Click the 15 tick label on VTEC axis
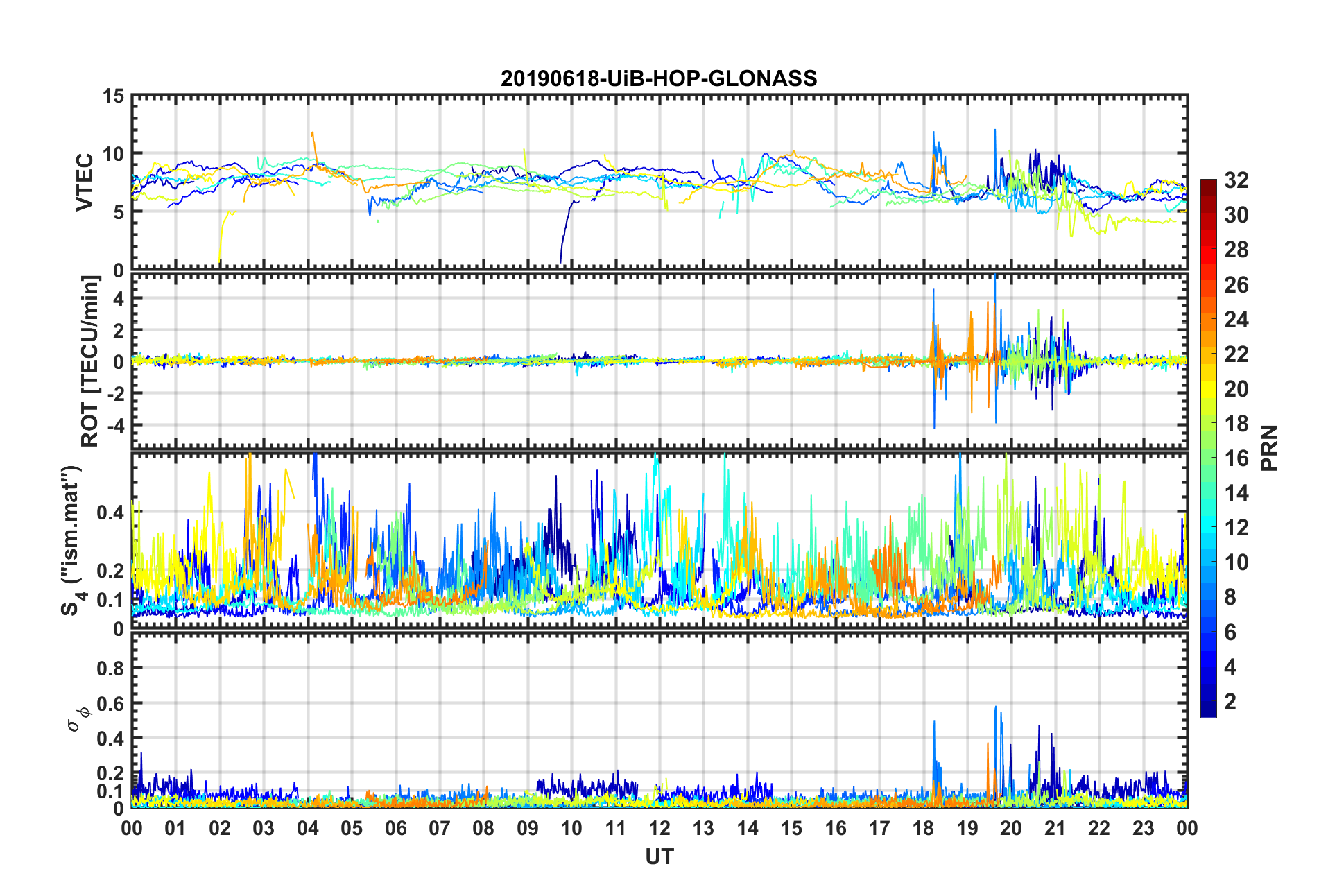Image resolution: width=1319 pixels, height=896 pixels. (113, 96)
